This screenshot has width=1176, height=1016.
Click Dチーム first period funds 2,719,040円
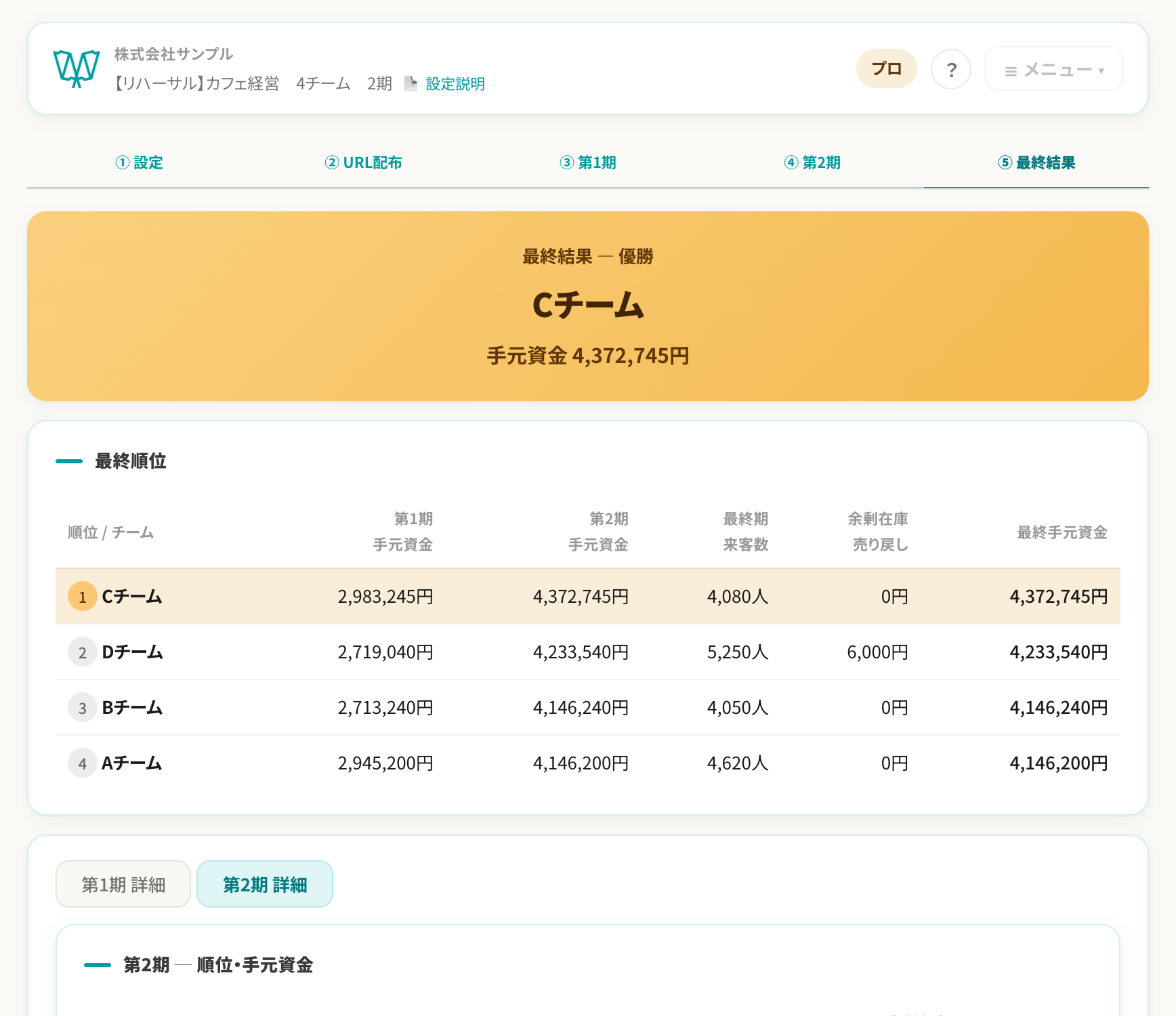tap(385, 652)
